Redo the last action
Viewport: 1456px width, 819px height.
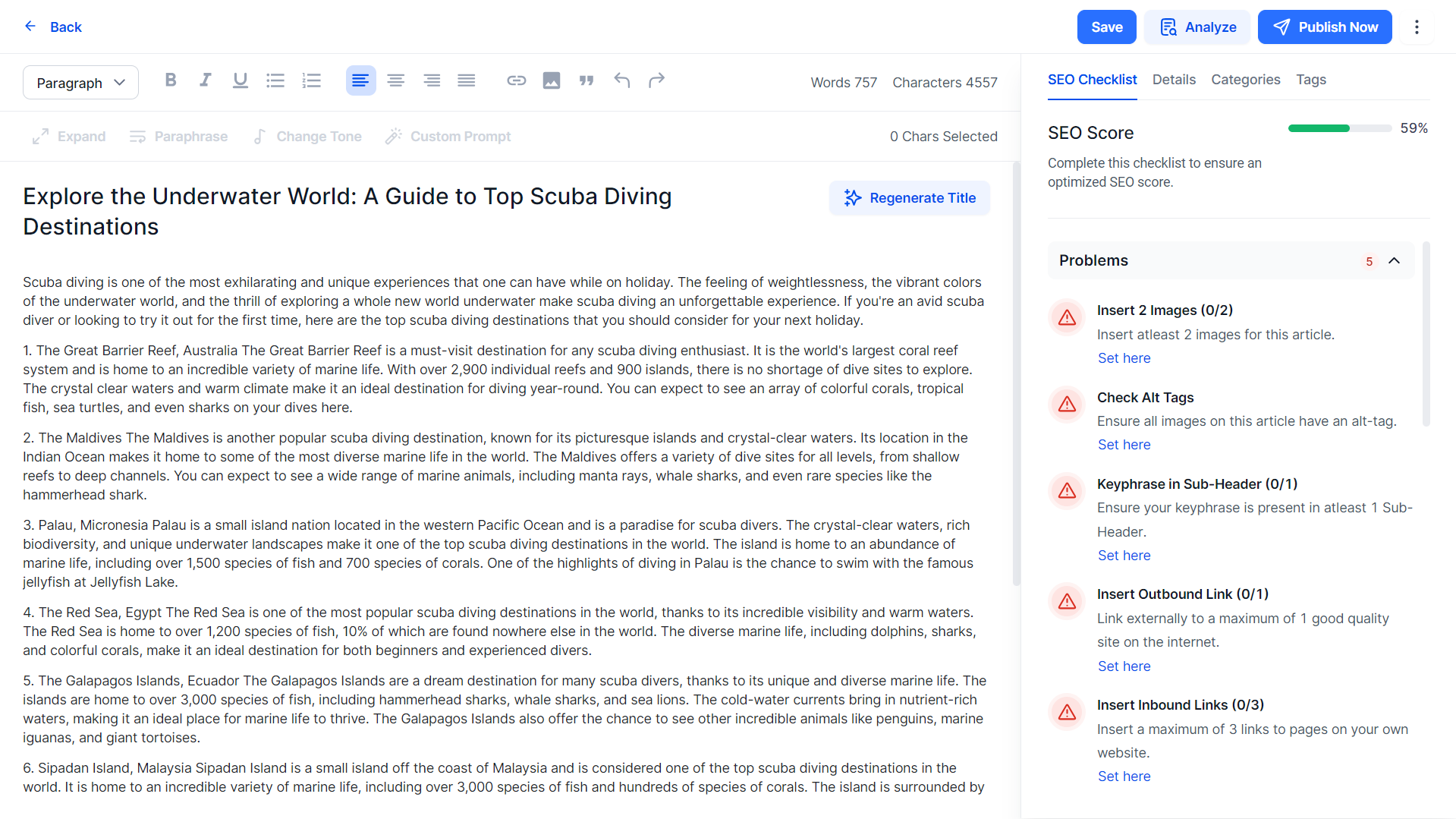657,80
